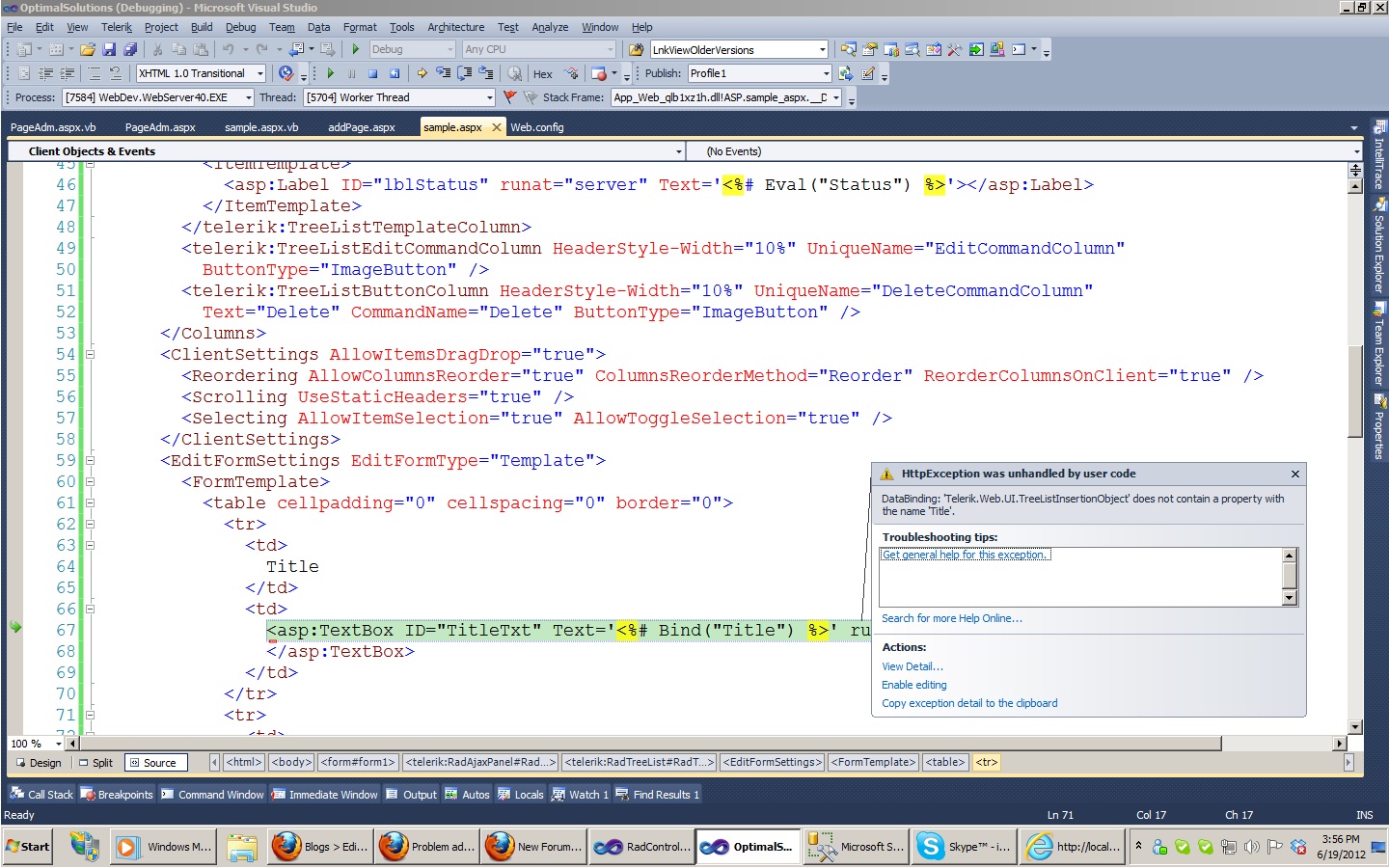1389x868 pixels.
Task: Switch to the PageAdm.aspx.vb tab
Action: click(53, 127)
